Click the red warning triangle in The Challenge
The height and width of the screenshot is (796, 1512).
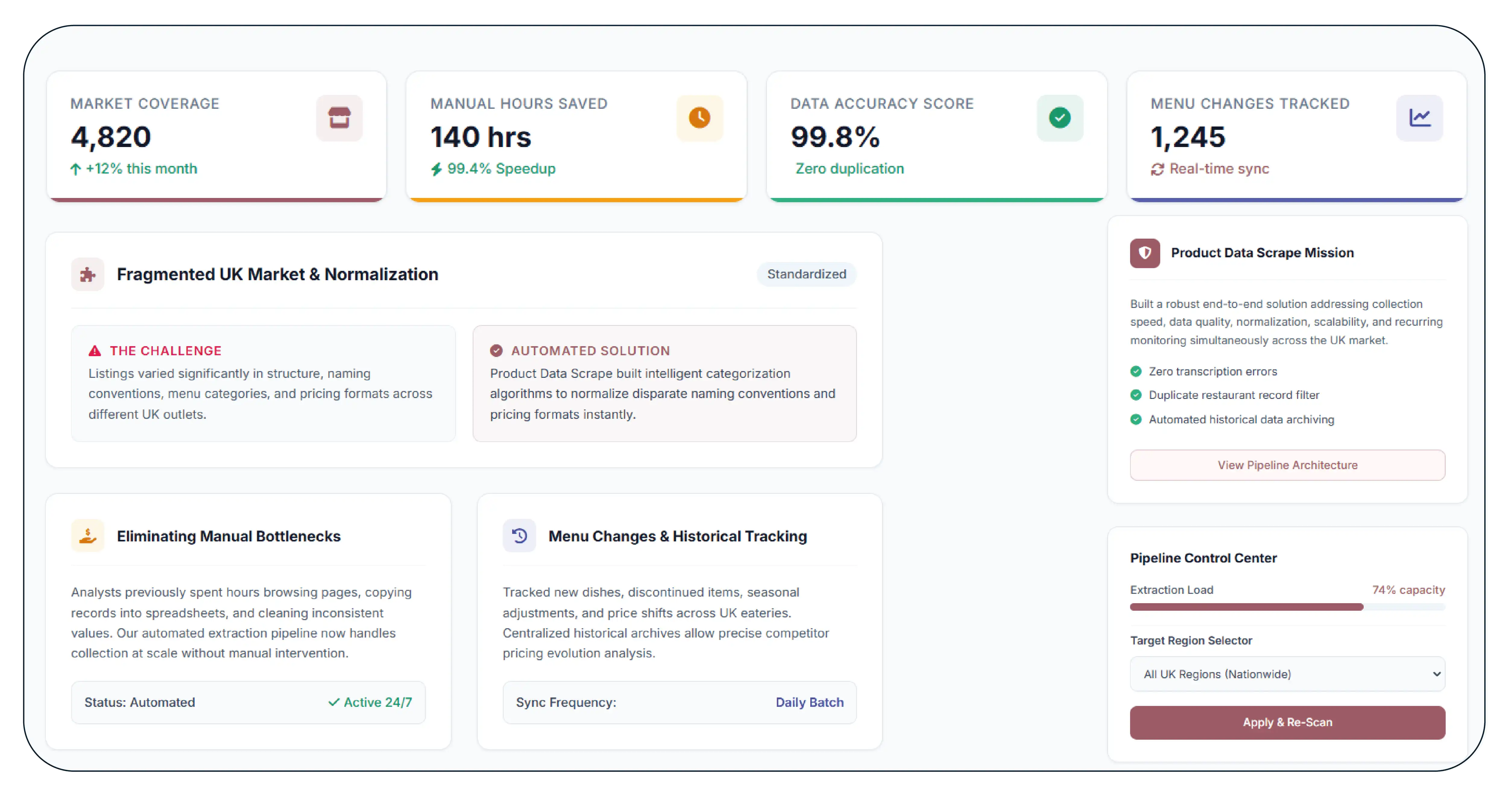[x=95, y=351]
